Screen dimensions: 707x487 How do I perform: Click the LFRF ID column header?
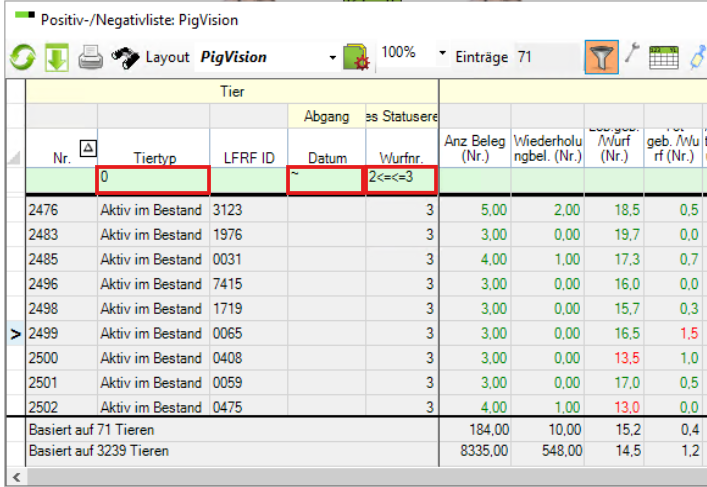tap(248, 148)
